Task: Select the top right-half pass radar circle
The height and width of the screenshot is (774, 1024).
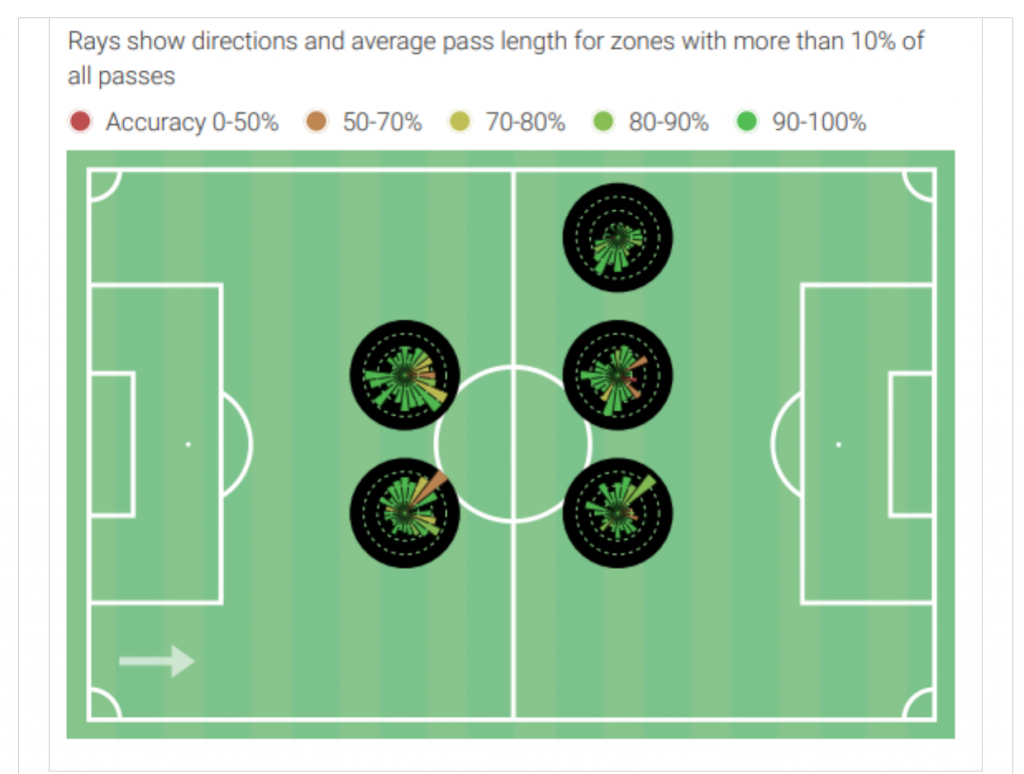Action: click(618, 238)
